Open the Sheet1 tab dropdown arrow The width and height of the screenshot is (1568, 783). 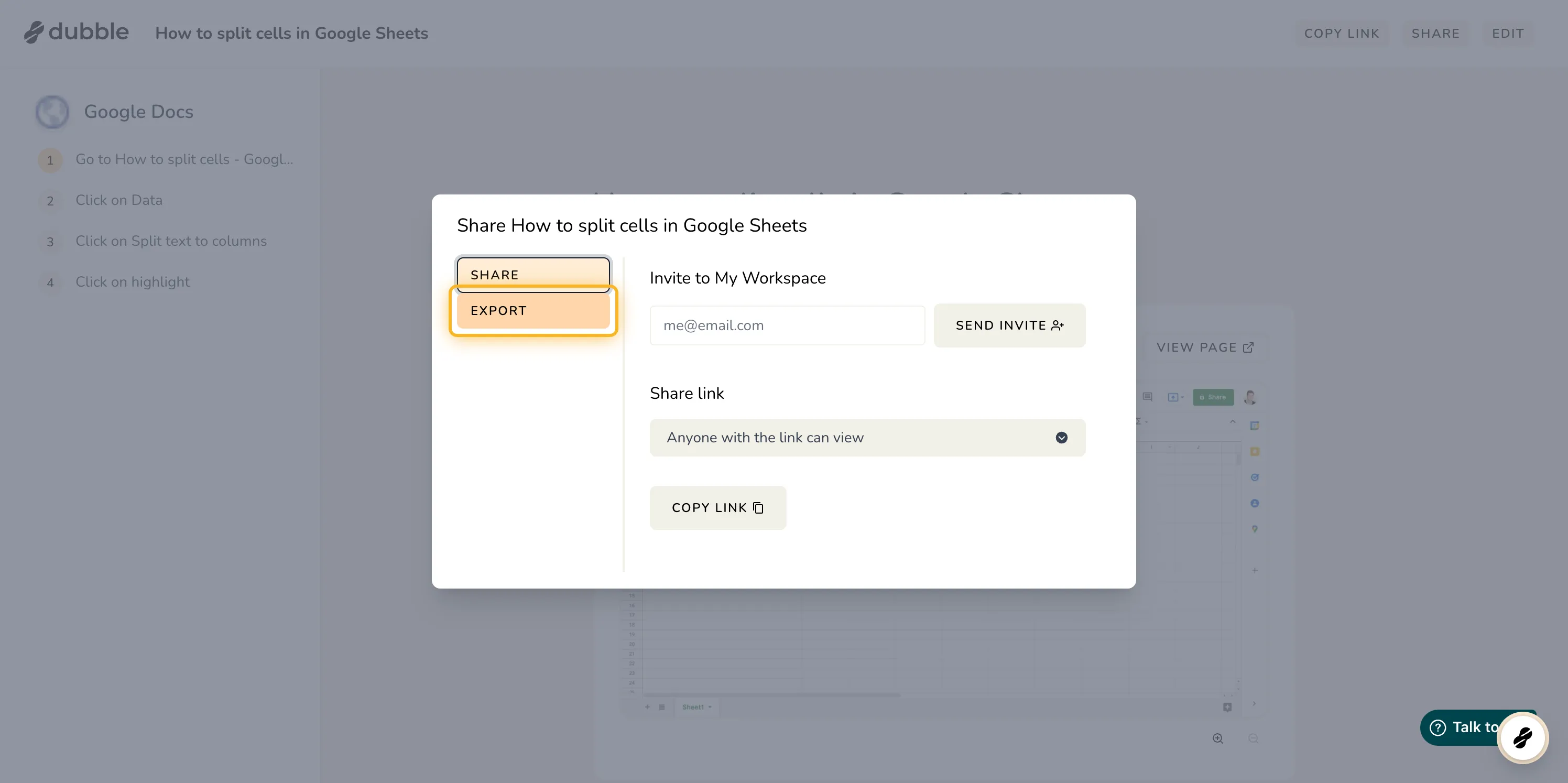[710, 707]
